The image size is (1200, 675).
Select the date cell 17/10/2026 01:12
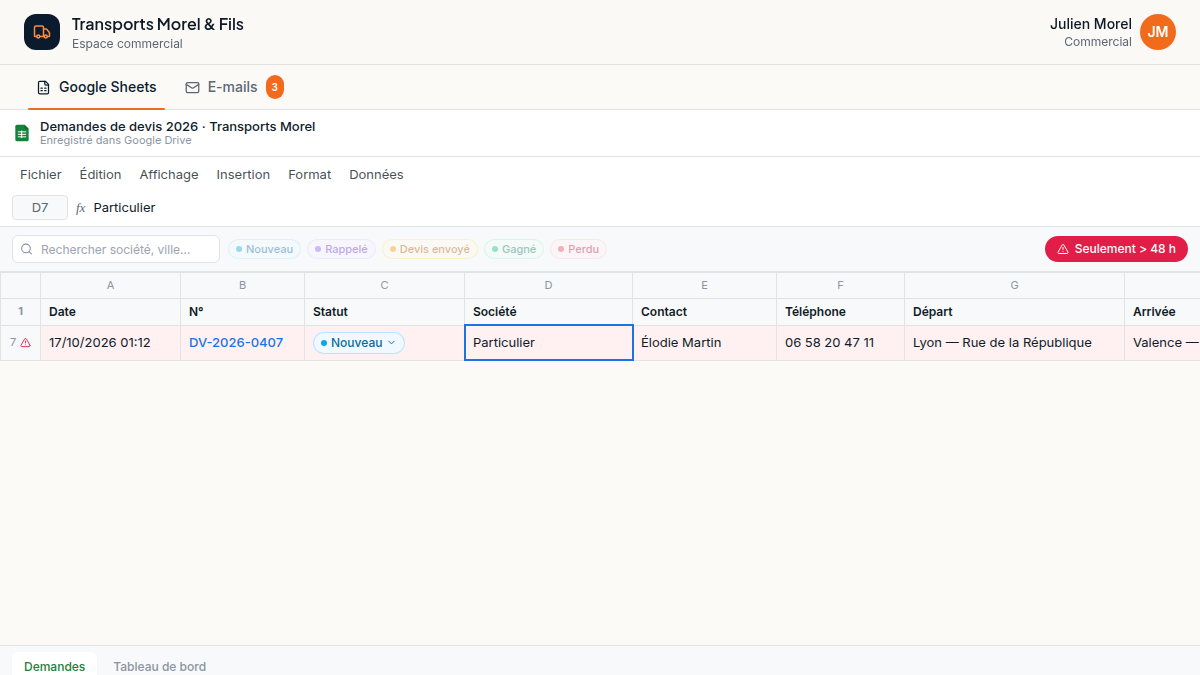[x=111, y=343]
